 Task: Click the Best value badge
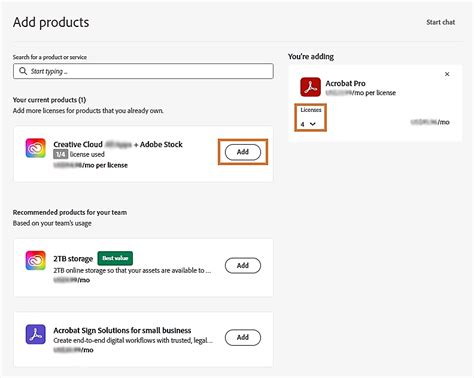coord(115,258)
